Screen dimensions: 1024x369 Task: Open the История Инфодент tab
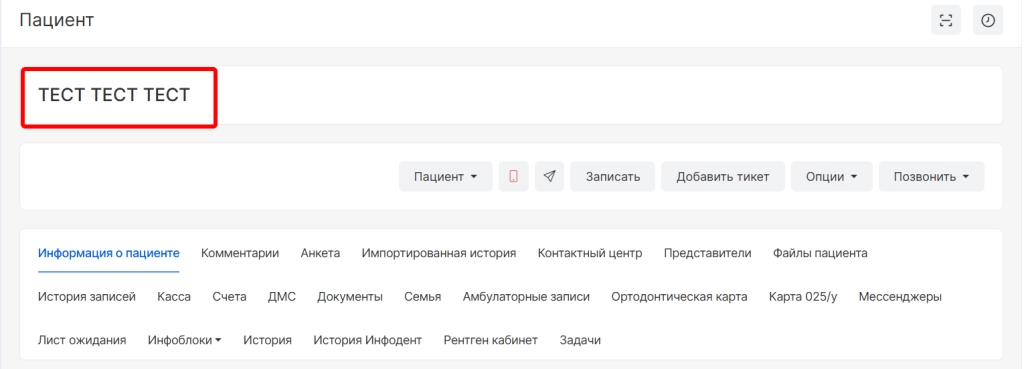pos(368,340)
